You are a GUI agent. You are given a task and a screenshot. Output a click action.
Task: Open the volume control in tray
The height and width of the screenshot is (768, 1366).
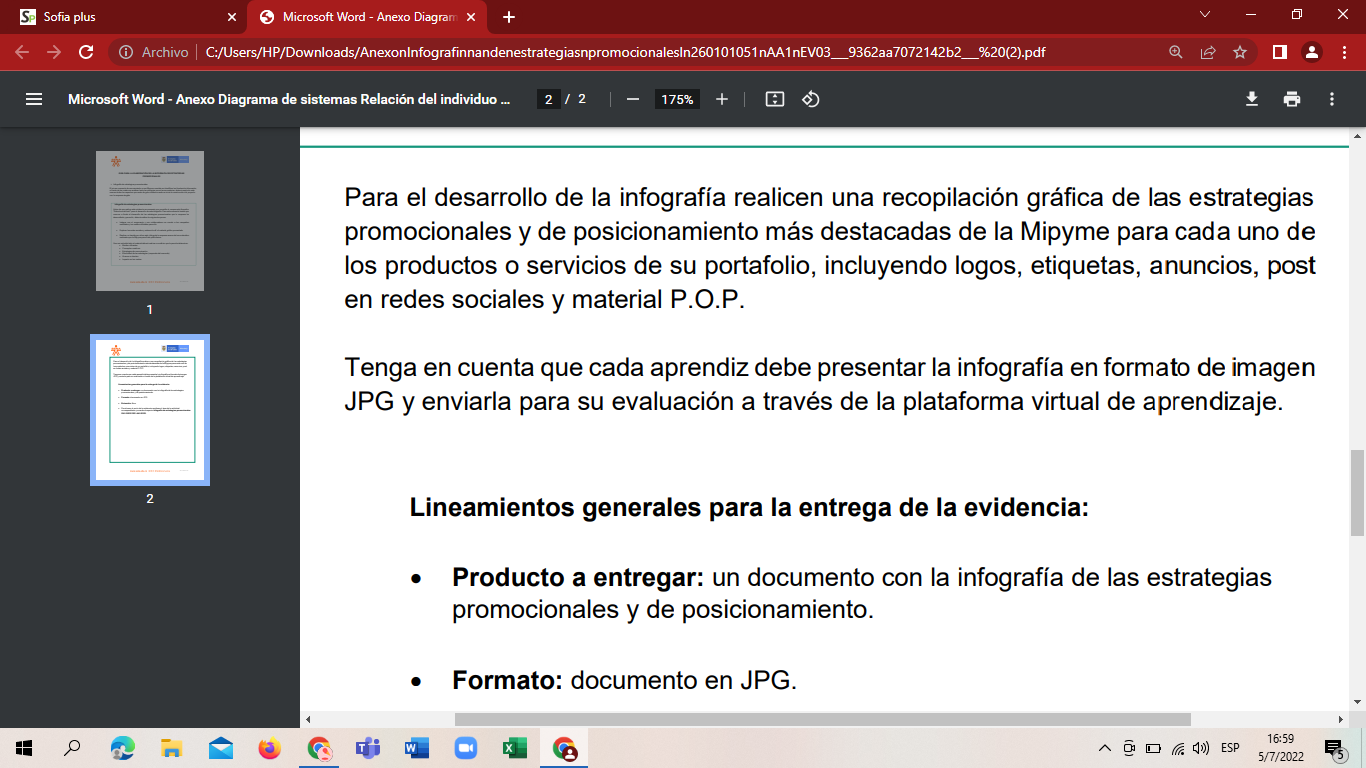tap(1201, 748)
